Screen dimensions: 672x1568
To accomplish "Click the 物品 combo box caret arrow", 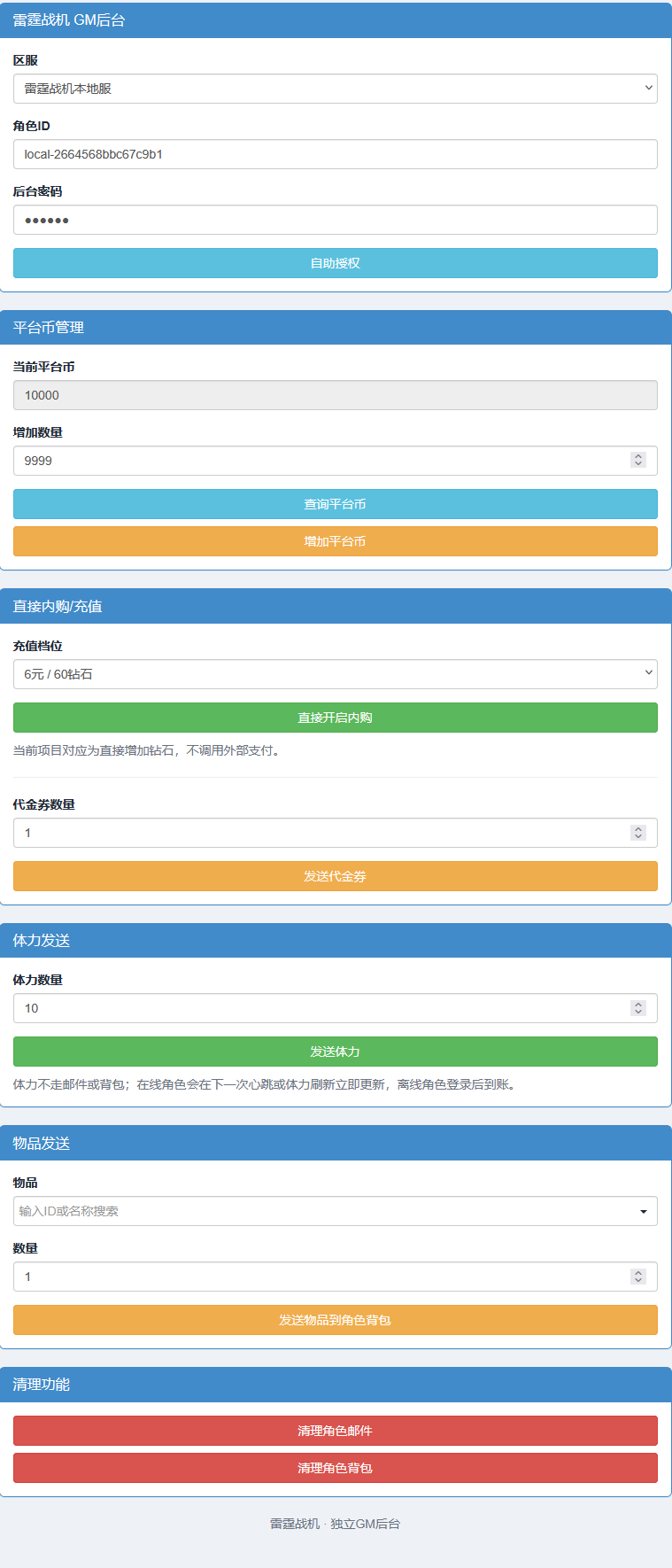I will [644, 1212].
